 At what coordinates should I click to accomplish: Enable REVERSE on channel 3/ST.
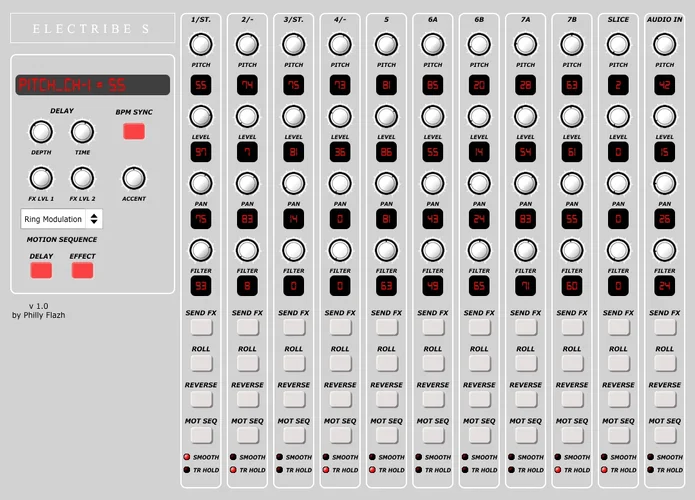coord(294,399)
